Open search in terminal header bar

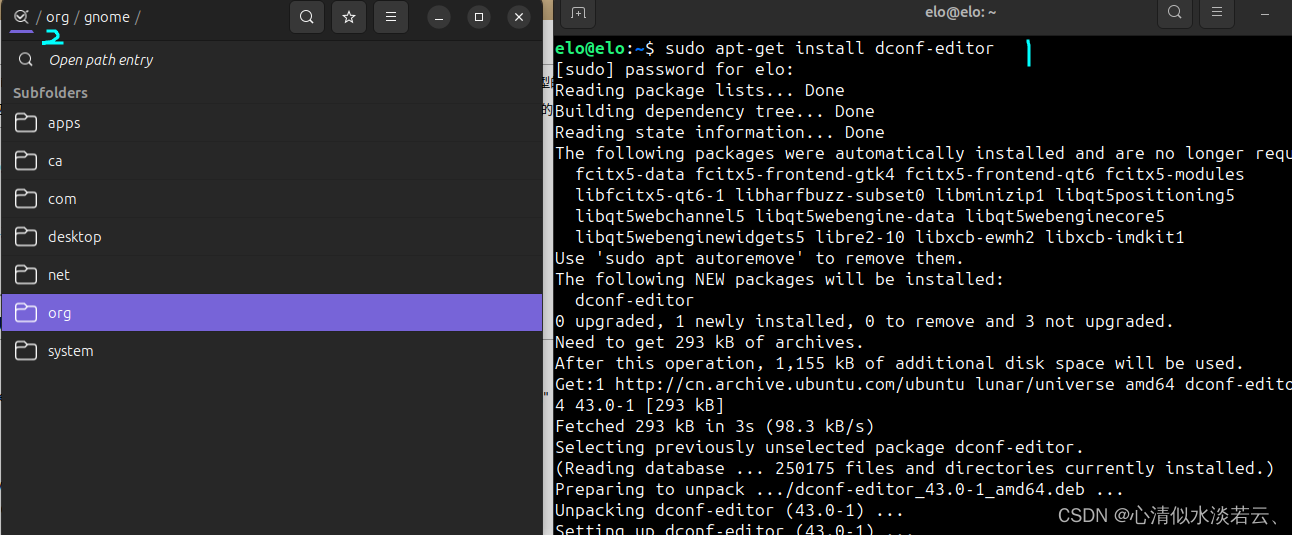(x=1175, y=13)
